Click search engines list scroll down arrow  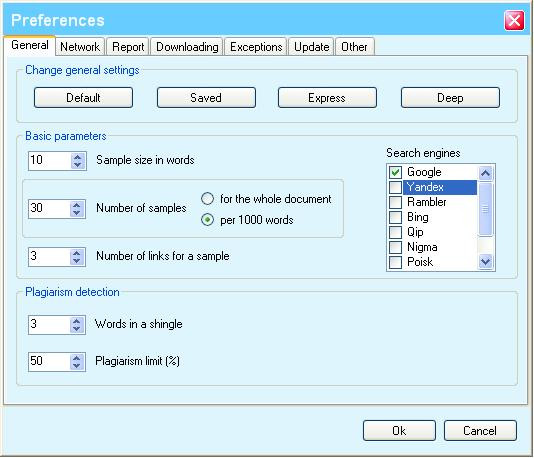486,262
